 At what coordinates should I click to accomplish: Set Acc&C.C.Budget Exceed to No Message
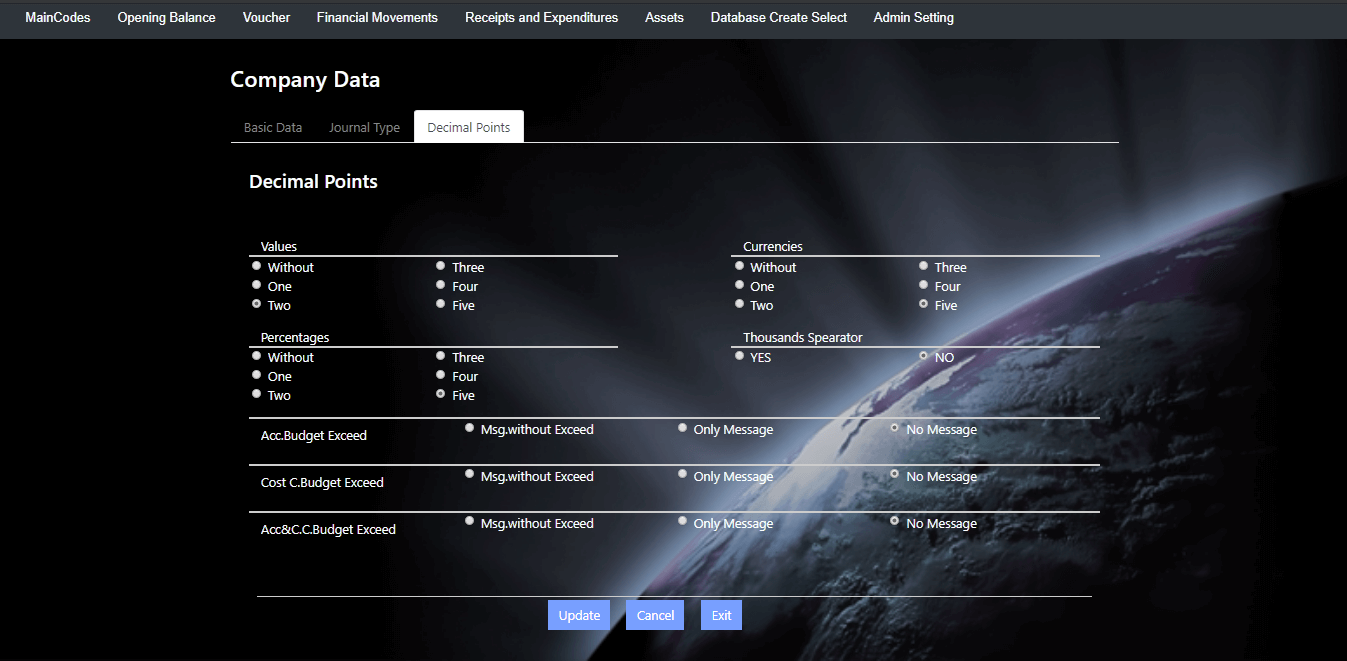(x=896, y=522)
